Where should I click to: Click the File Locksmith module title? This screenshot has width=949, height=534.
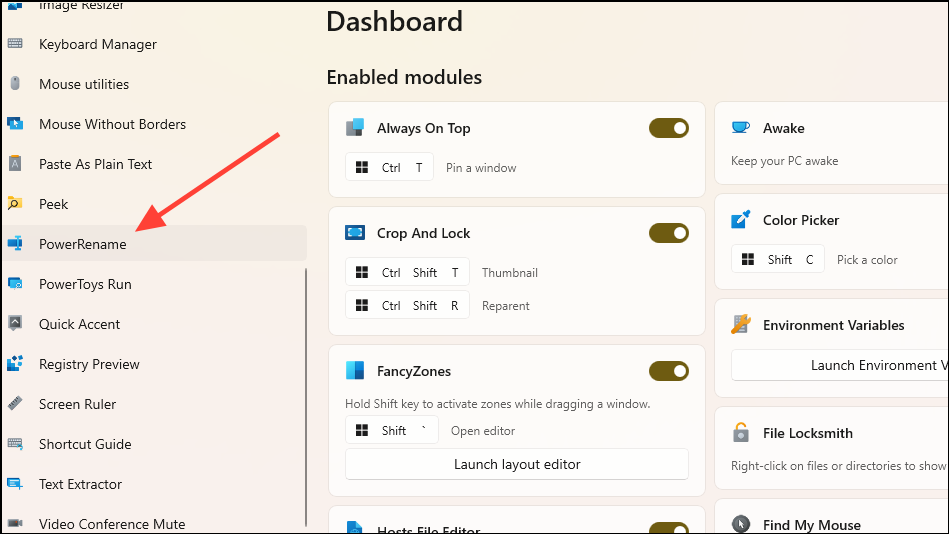(807, 432)
